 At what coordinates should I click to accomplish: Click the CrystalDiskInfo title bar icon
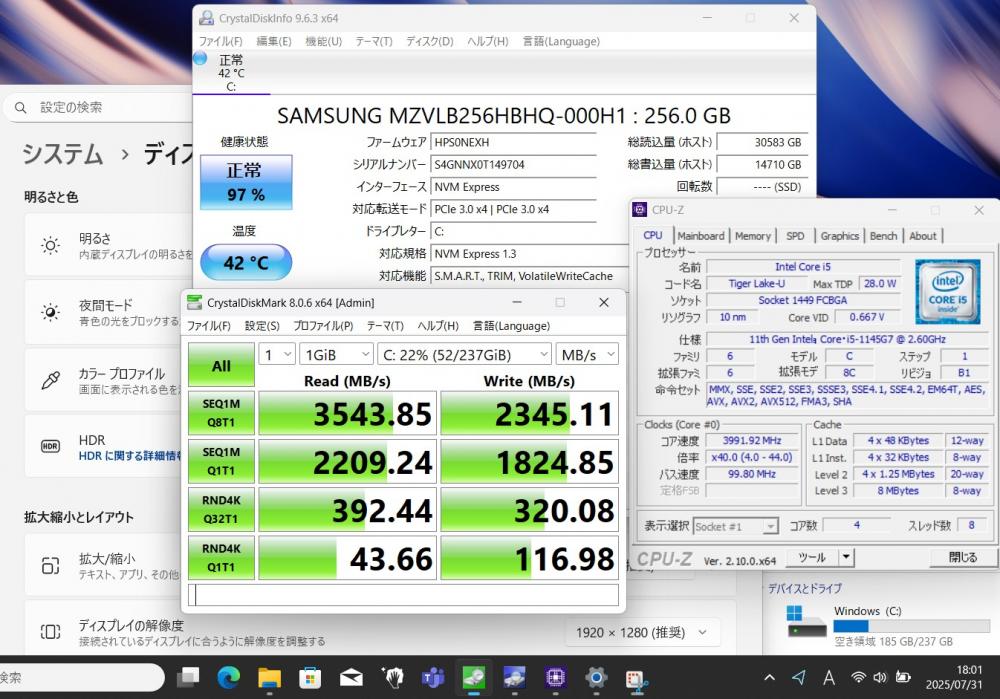click(206, 18)
